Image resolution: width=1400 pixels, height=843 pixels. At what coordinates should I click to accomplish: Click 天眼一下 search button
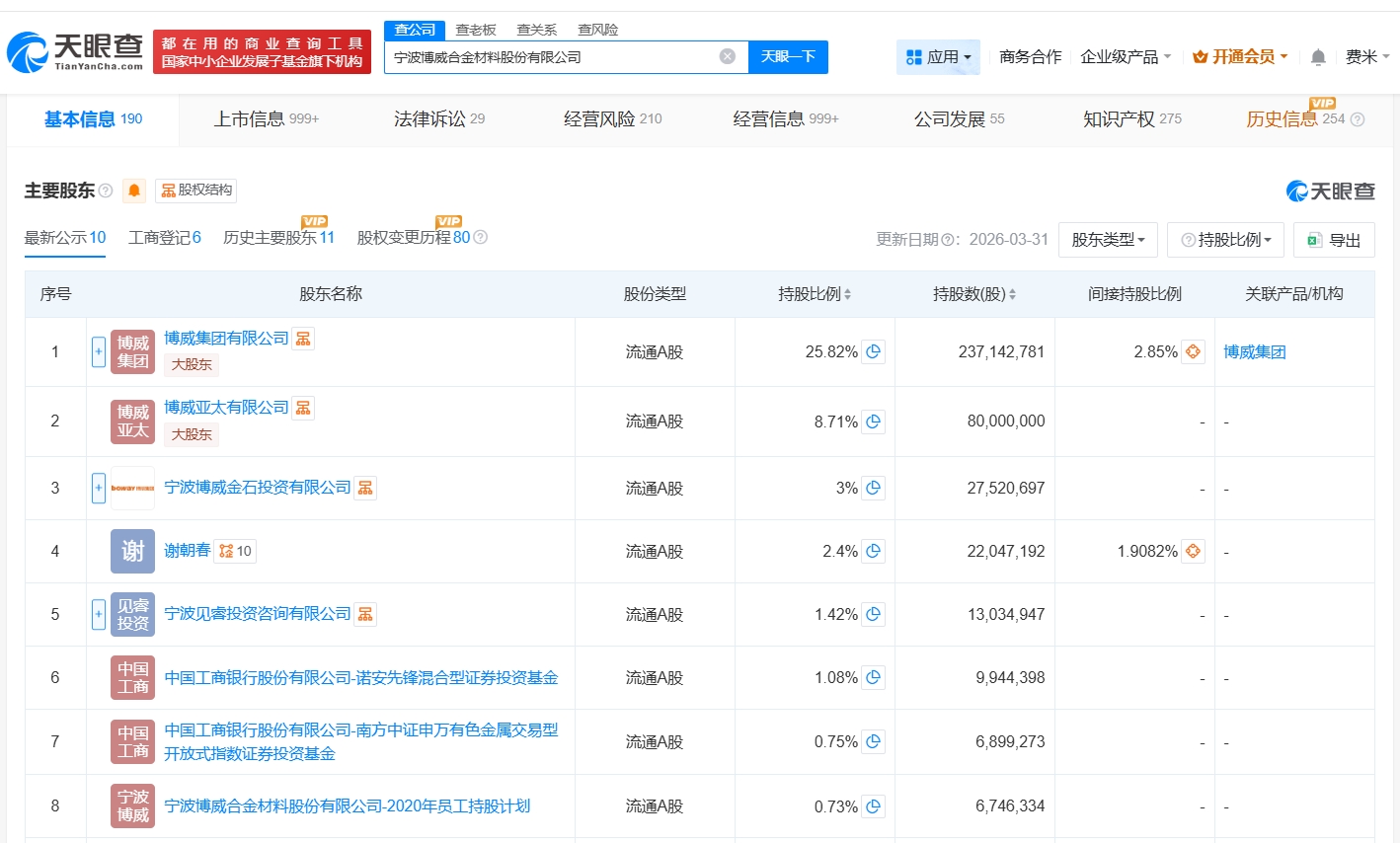(788, 57)
